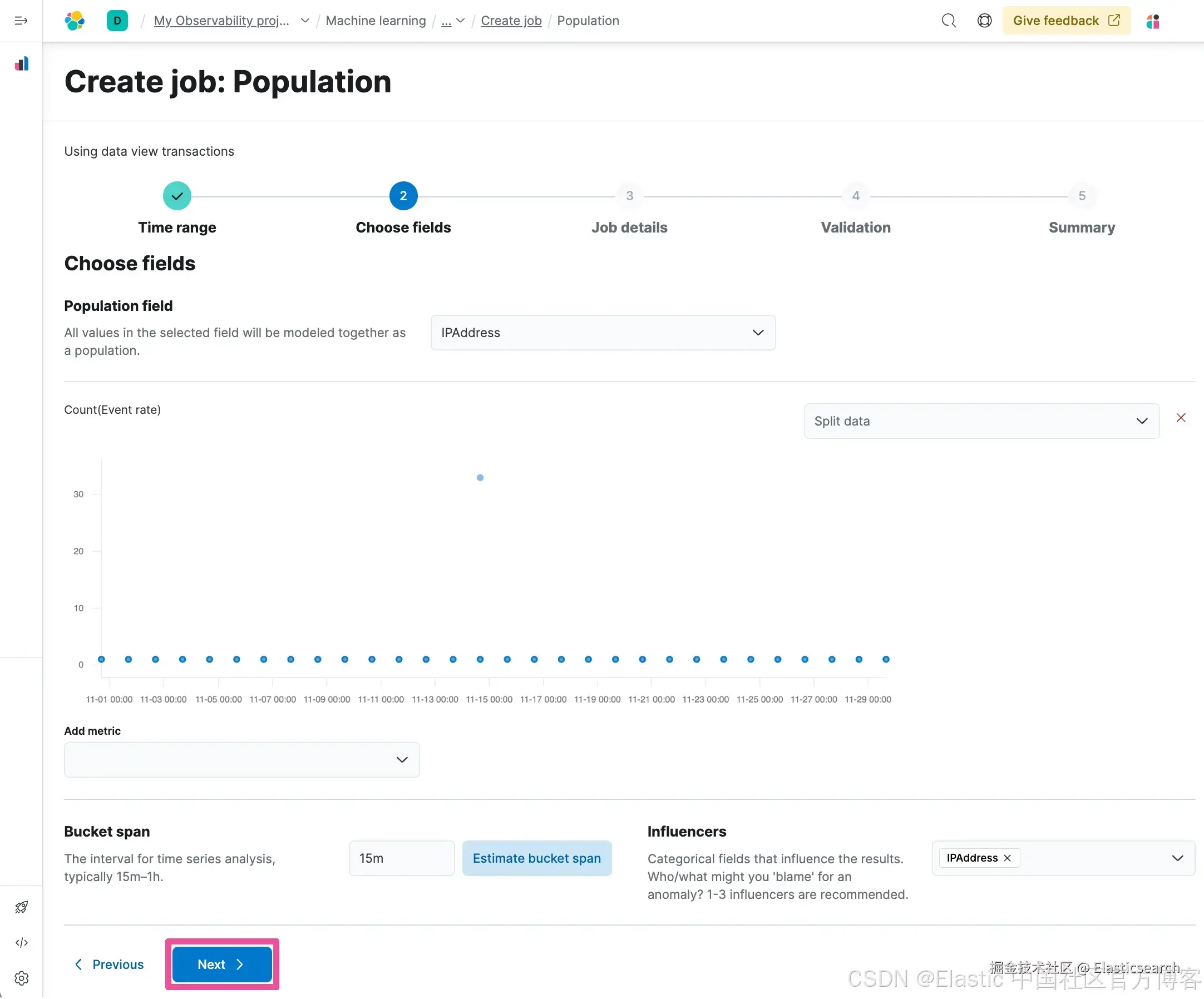
Task: Expand the Add metric dropdown
Action: [x=241, y=760]
